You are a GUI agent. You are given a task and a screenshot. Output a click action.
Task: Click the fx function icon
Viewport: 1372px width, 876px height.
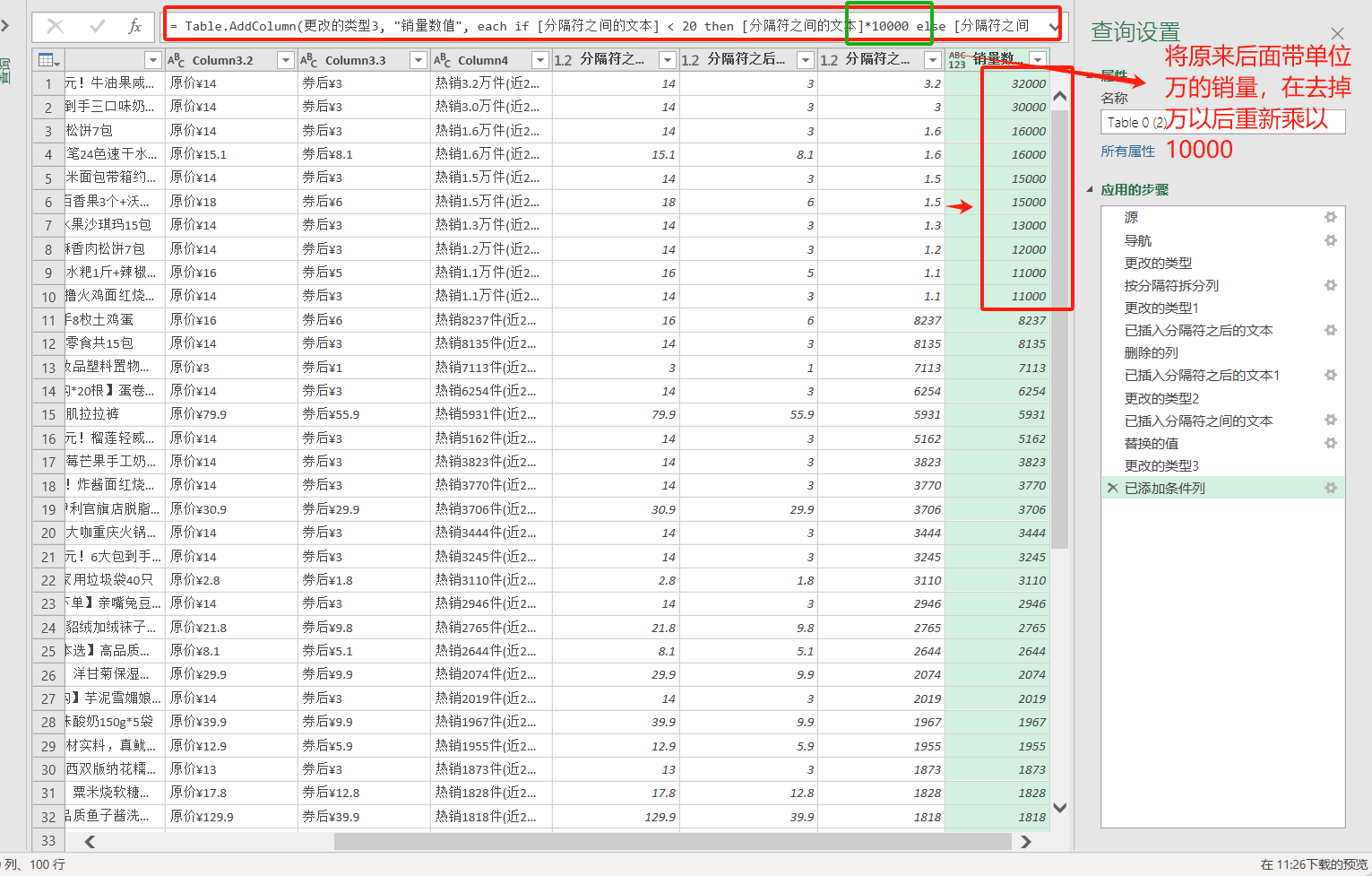[135, 26]
